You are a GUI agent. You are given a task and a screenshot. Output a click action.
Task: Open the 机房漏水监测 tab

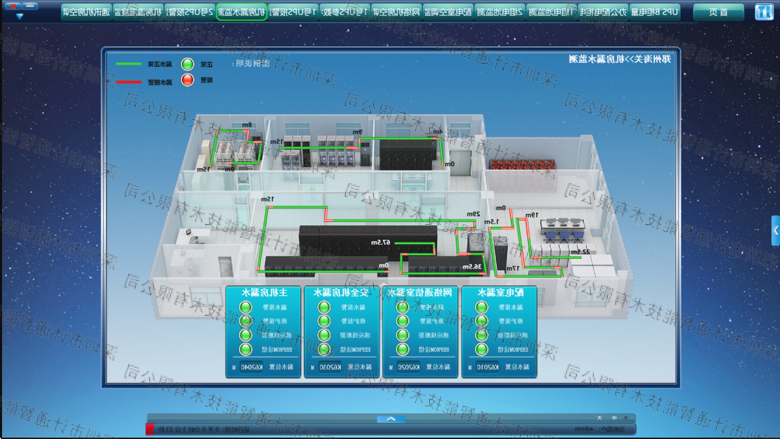(x=241, y=12)
